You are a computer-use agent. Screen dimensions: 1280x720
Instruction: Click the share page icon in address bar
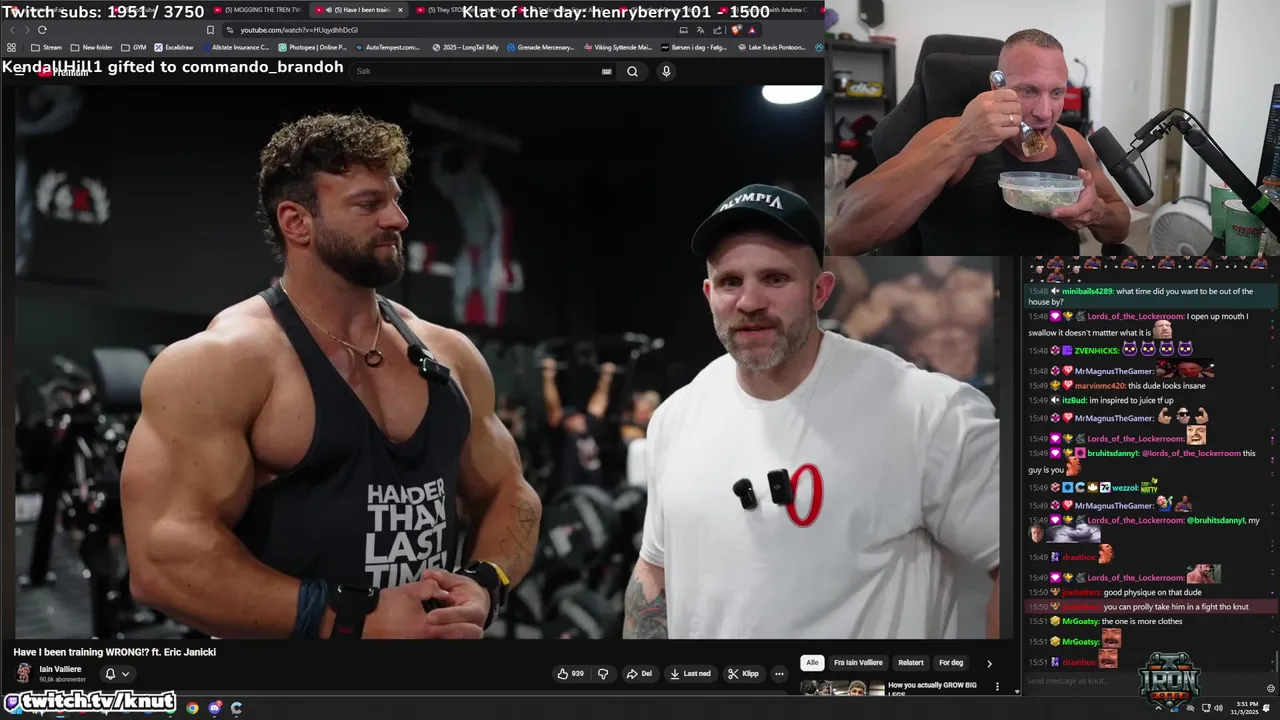click(719, 30)
